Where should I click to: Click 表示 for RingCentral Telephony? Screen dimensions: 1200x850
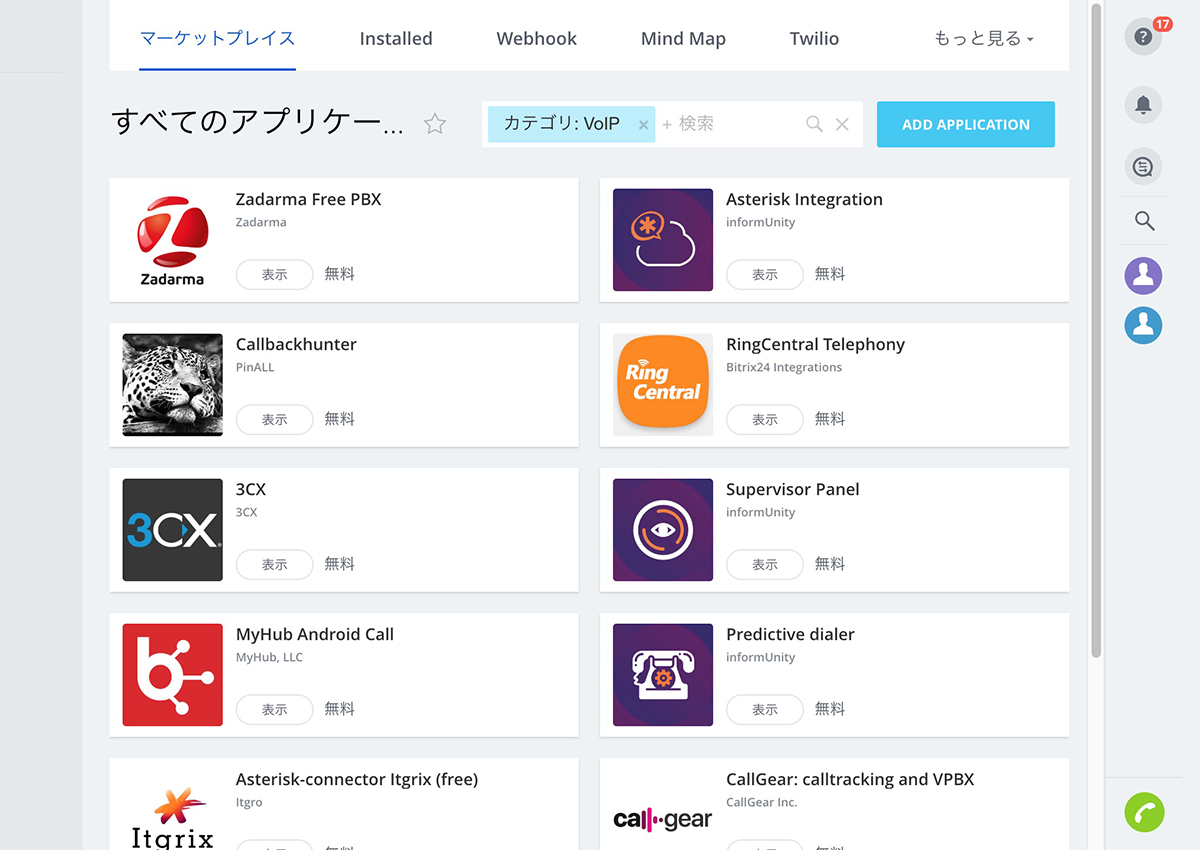click(764, 419)
